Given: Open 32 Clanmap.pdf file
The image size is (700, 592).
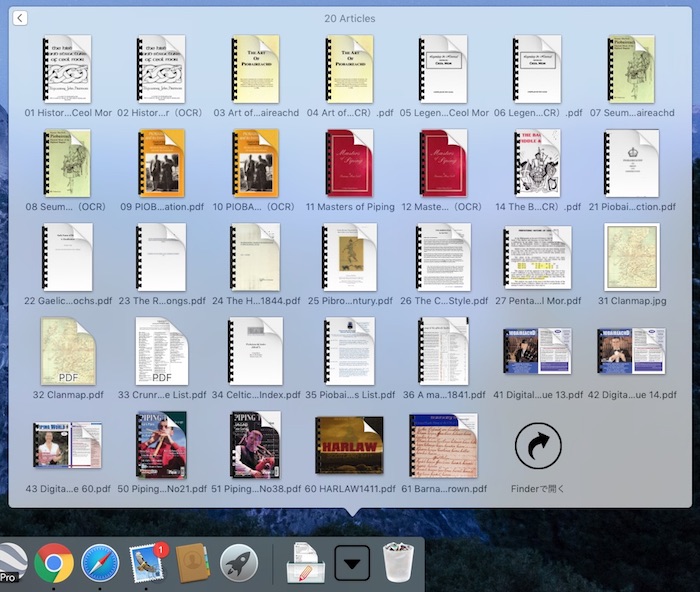Looking at the screenshot, I should [x=68, y=351].
